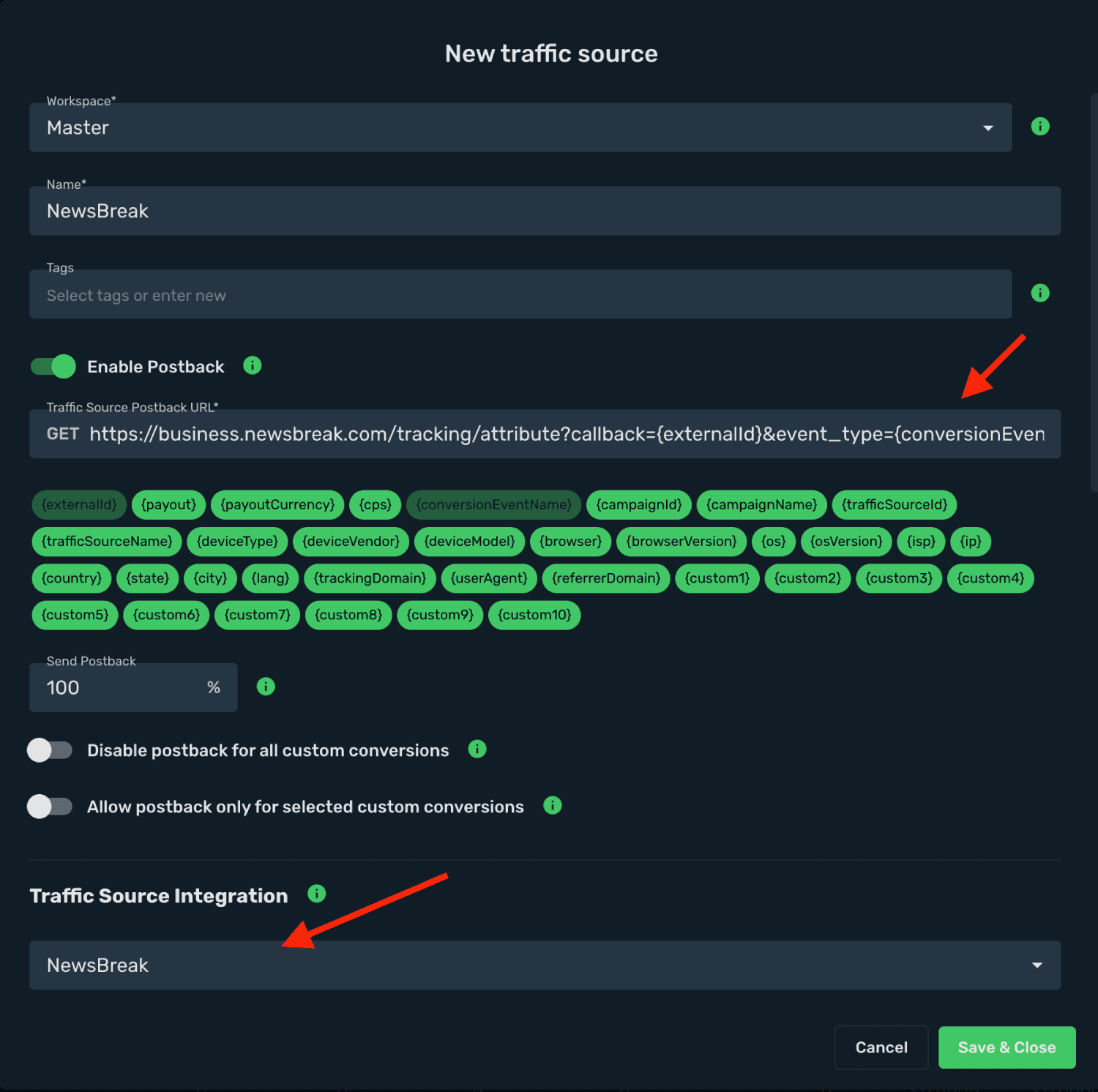
Task: Click the dialog's vertical scrollbar
Action: pyautogui.click(x=1094, y=291)
